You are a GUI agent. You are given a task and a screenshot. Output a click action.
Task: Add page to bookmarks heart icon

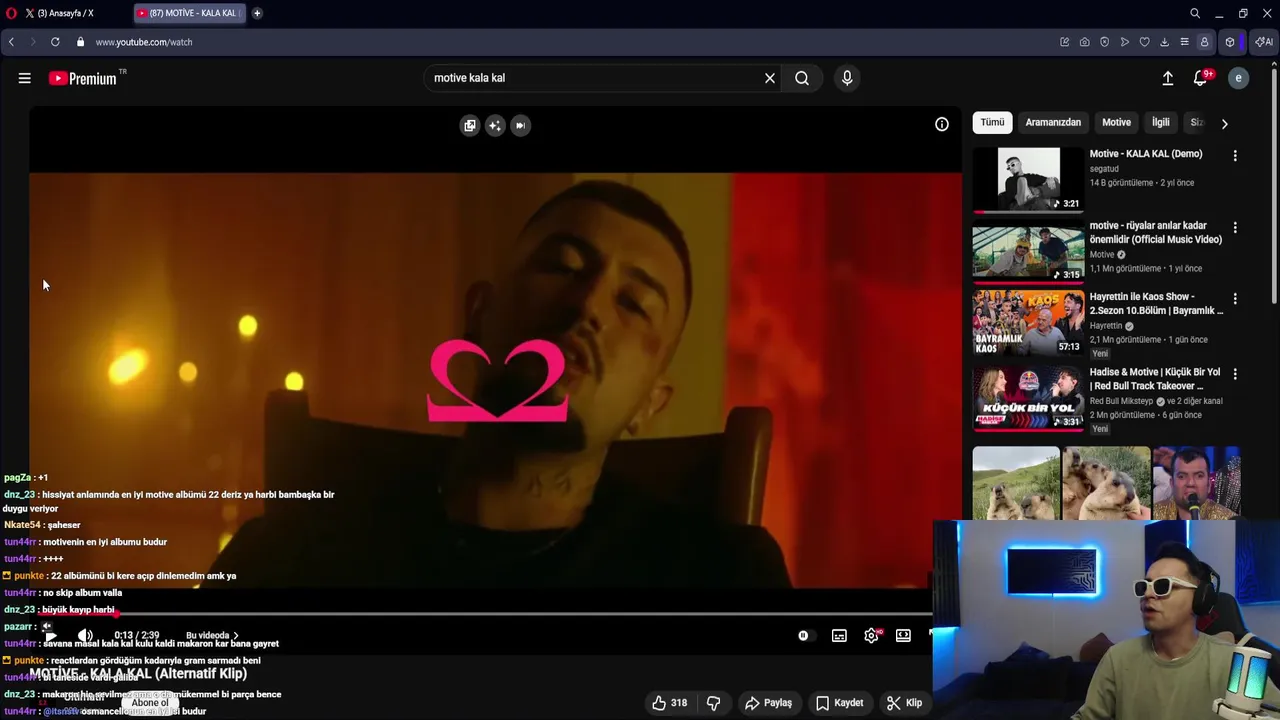(1145, 42)
